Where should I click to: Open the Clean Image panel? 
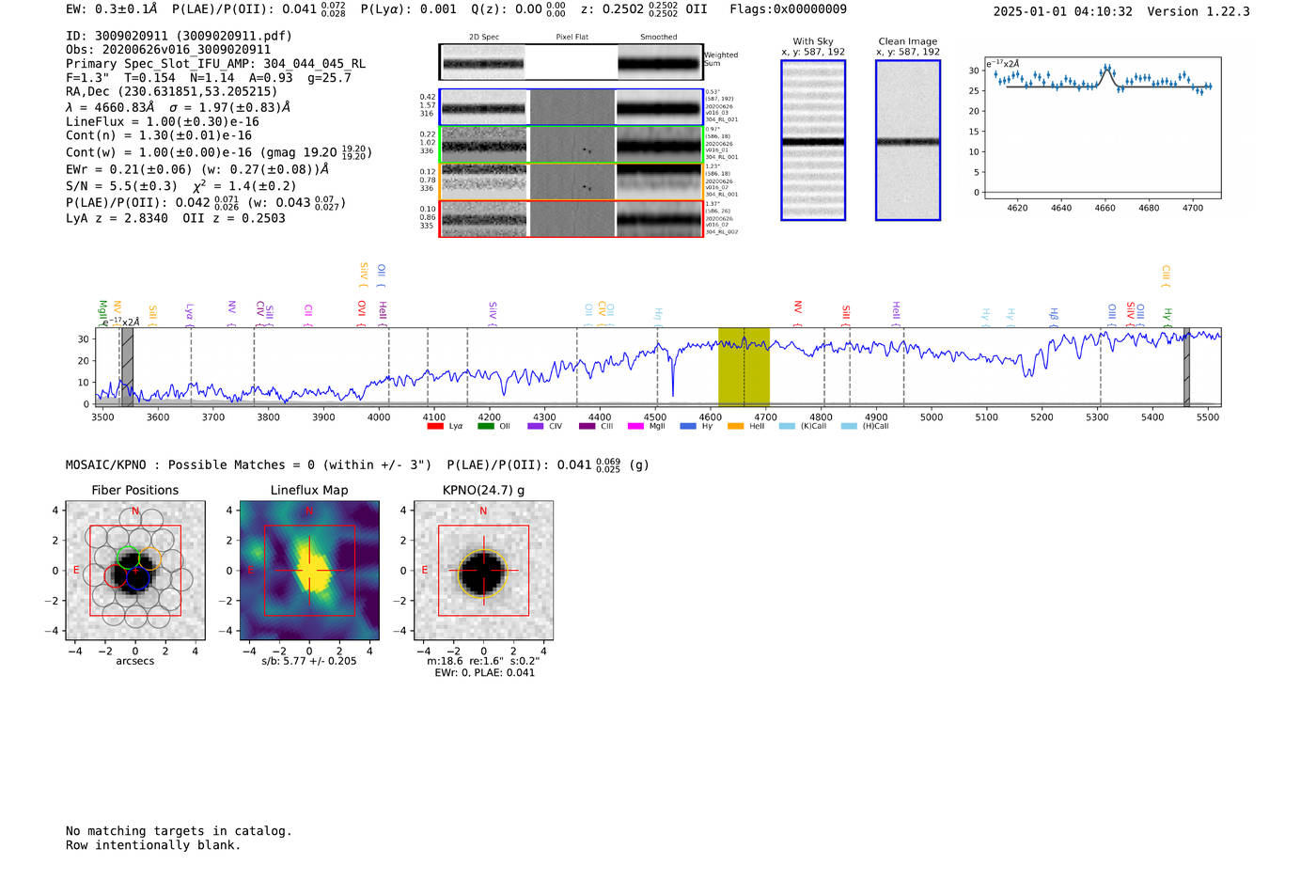click(x=908, y=140)
